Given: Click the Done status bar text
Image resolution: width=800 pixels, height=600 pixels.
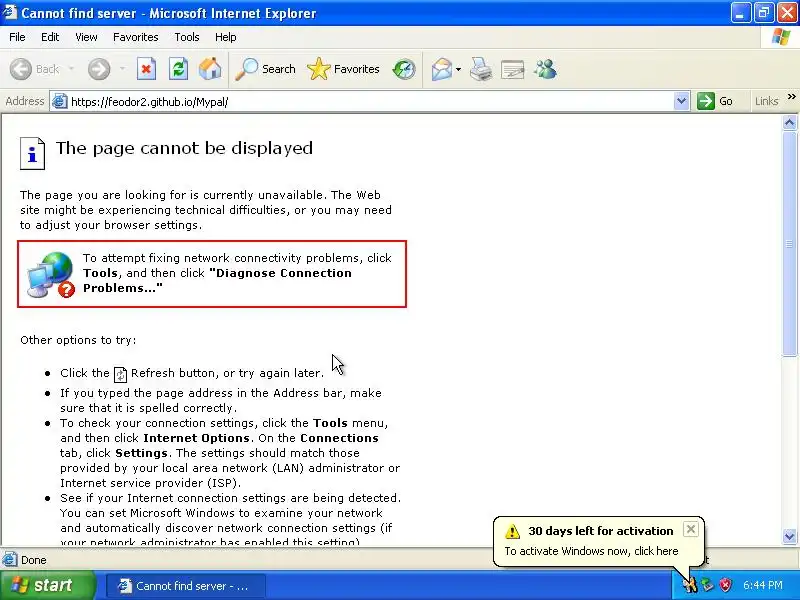Looking at the screenshot, I should pos(34,560).
